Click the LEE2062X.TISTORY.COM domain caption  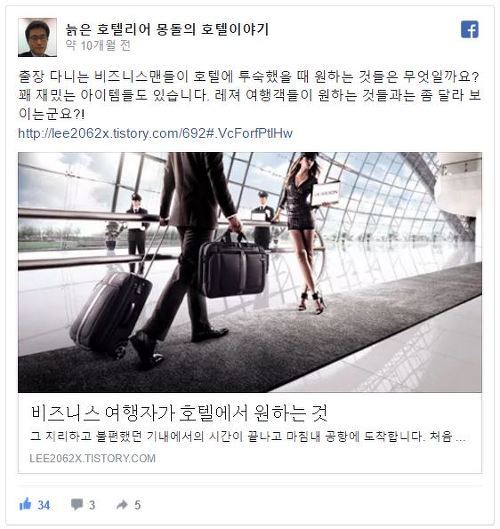pos(92,458)
